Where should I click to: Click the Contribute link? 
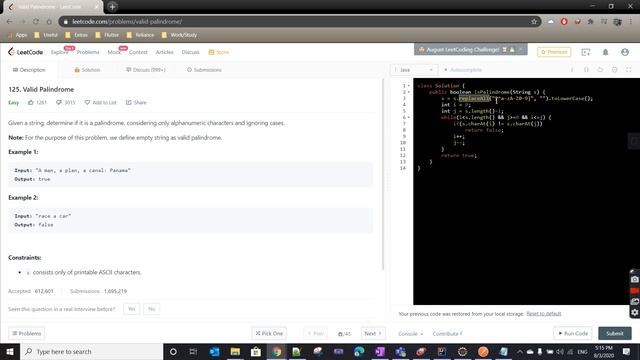pyautogui.click(x=447, y=333)
